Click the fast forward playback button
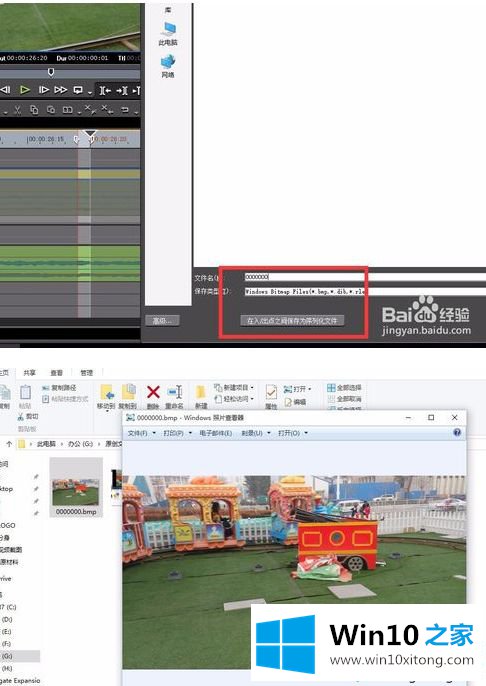This screenshot has width=486, height=686. pos(60,90)
